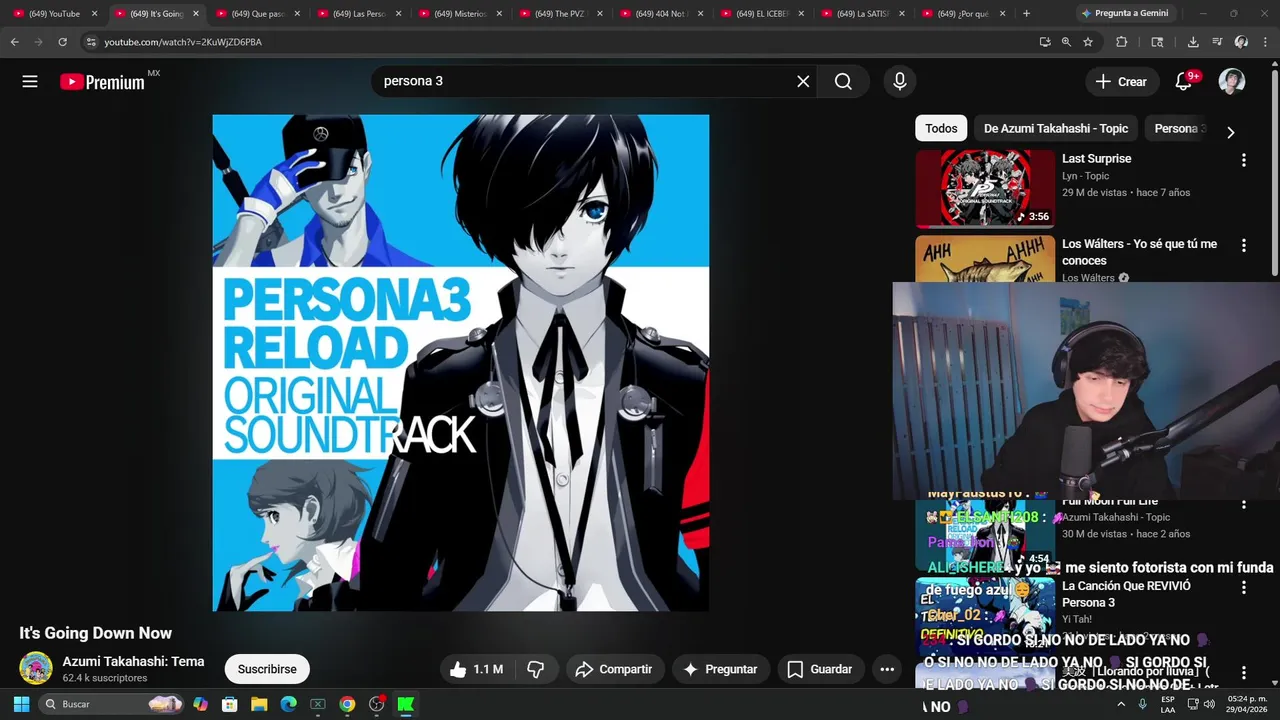This screenshot has height=720, width=1280.
Task: Show hidden system tray icons chevron
Action: [x=1121, y=704]
